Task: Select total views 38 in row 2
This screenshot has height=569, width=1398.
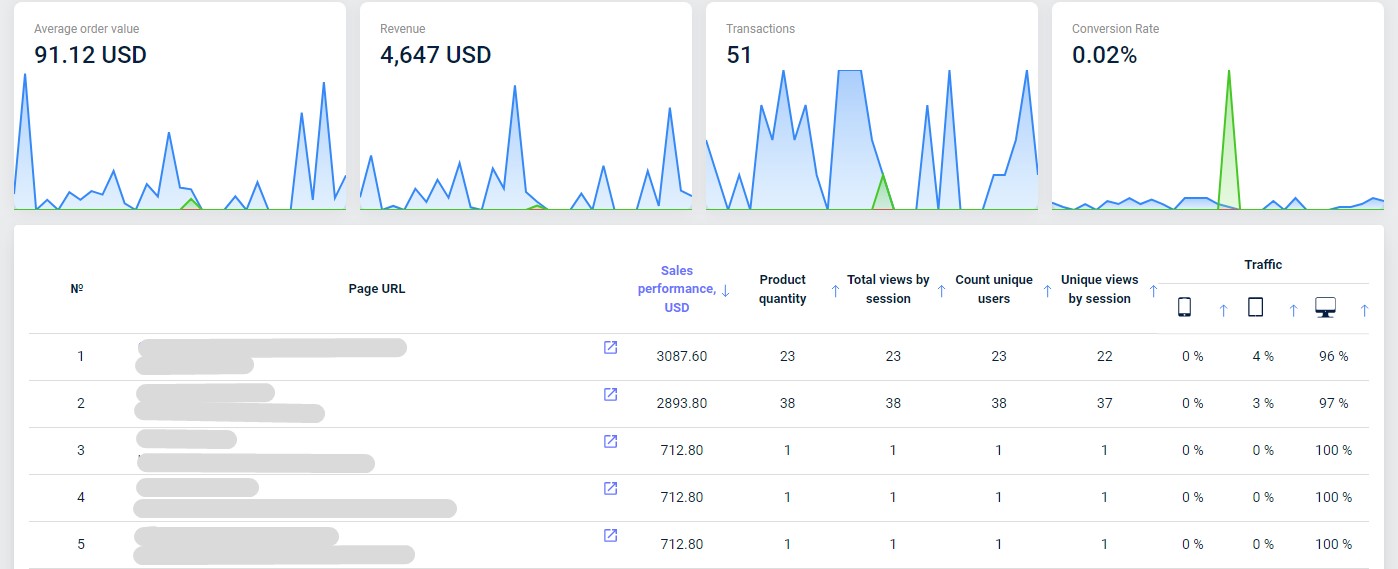Action: pyautogui.click(x=893, y=403)
